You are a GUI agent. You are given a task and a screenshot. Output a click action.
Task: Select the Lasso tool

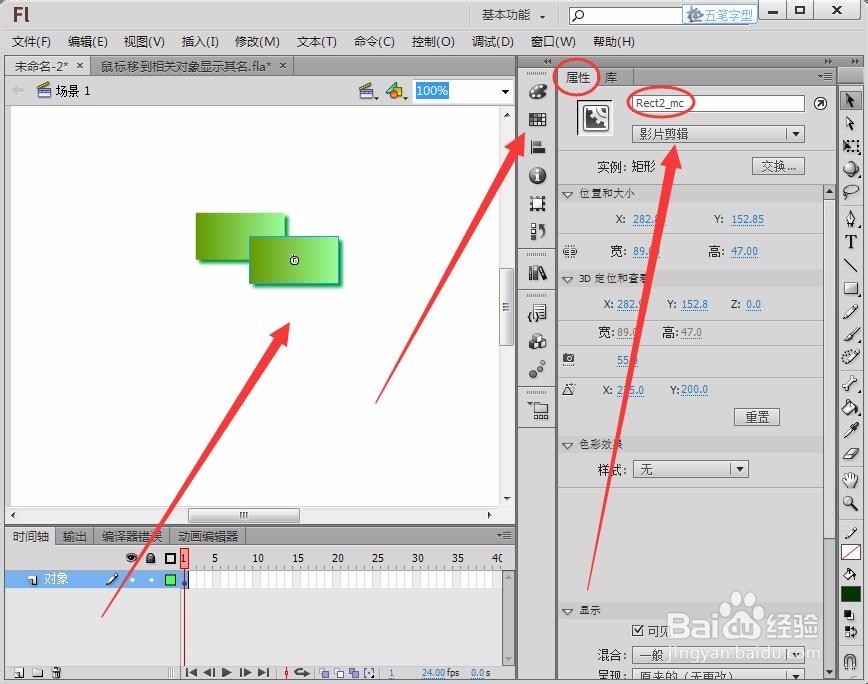click(x=851, y=192)
